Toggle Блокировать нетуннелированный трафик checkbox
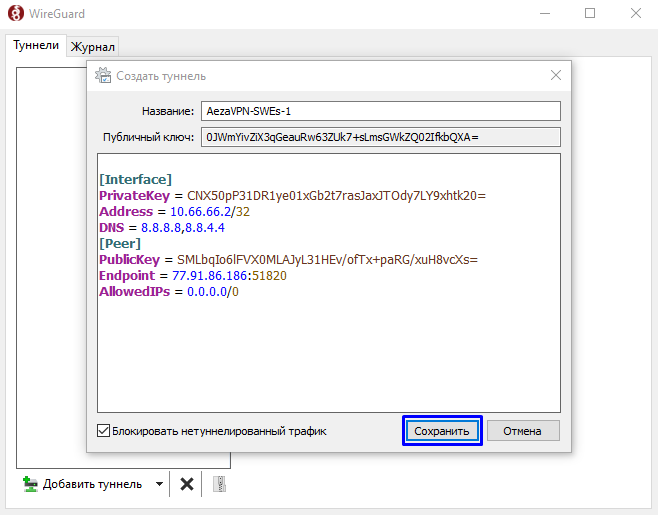The height and width of the screenshot is (515, 658). coord(103,431)
